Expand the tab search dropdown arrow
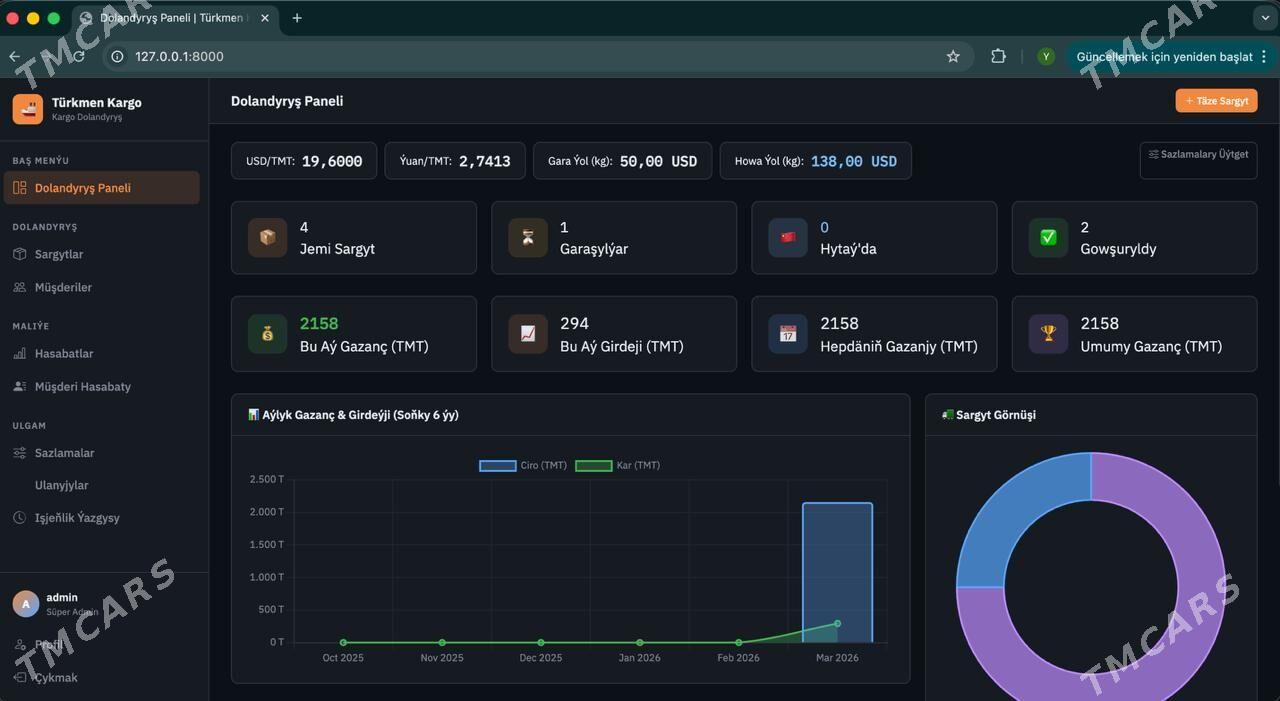Screen dimensions: 1280x701 (x=1264, y=18)
